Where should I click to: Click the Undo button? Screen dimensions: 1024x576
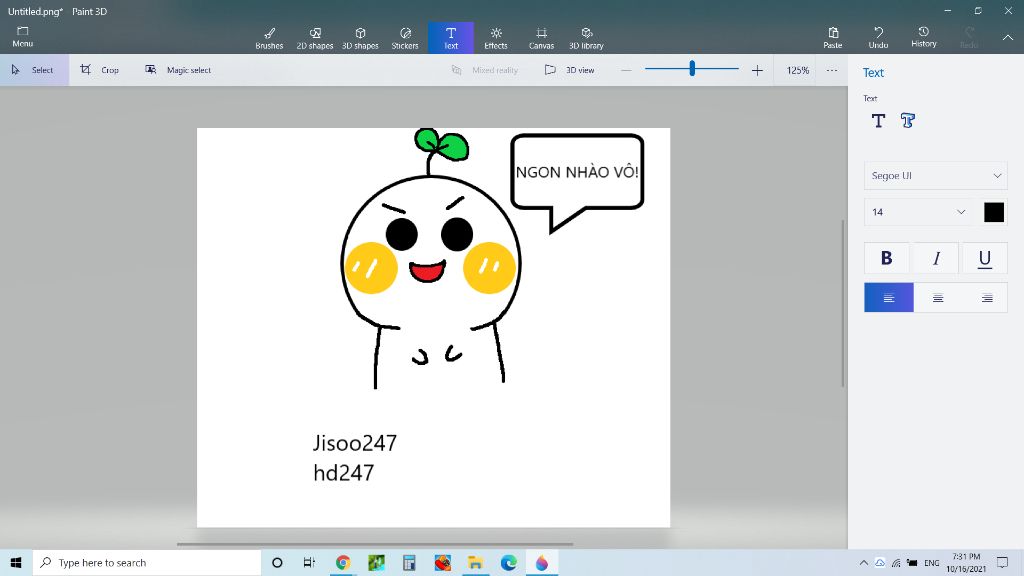coord(878,38)
